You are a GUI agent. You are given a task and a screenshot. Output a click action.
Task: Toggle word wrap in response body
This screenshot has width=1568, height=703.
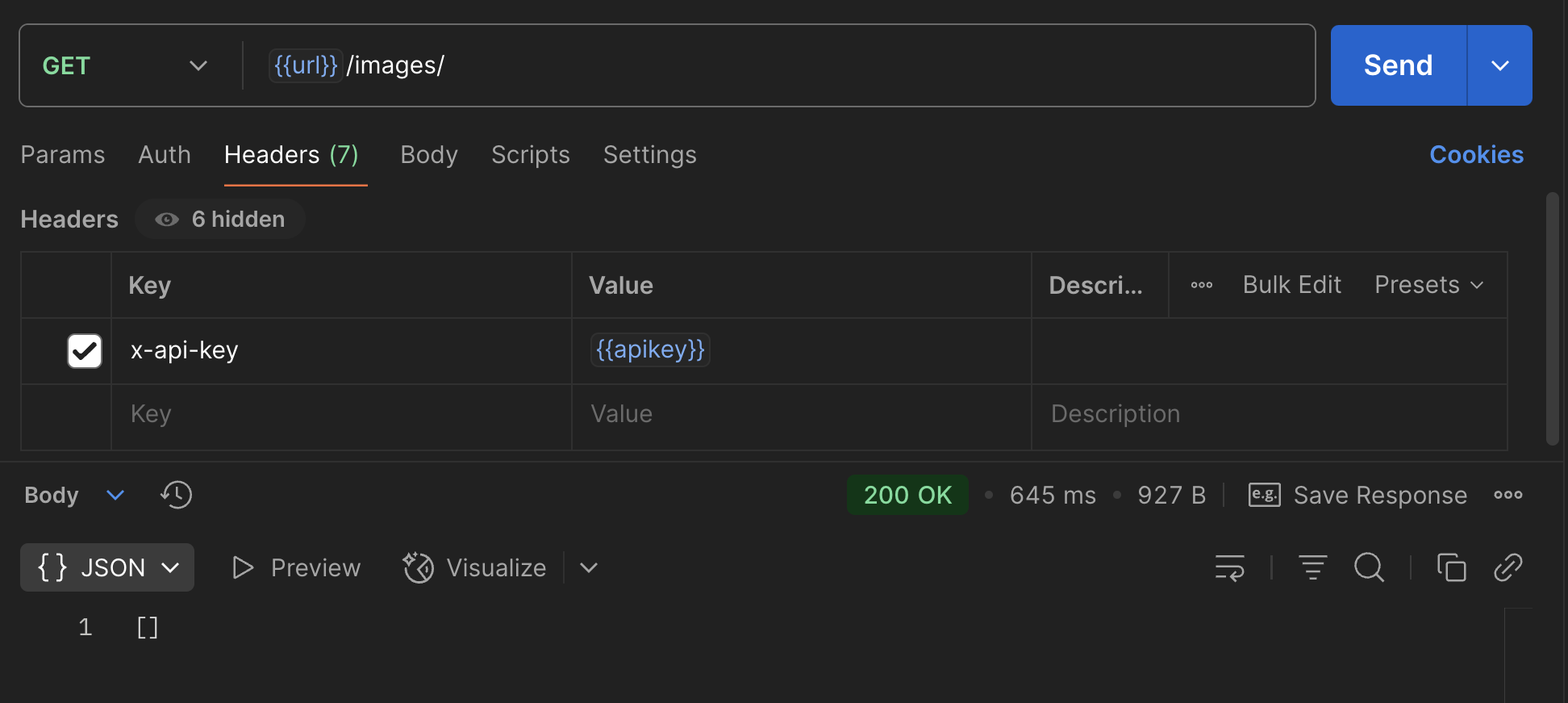point(1229,567)
